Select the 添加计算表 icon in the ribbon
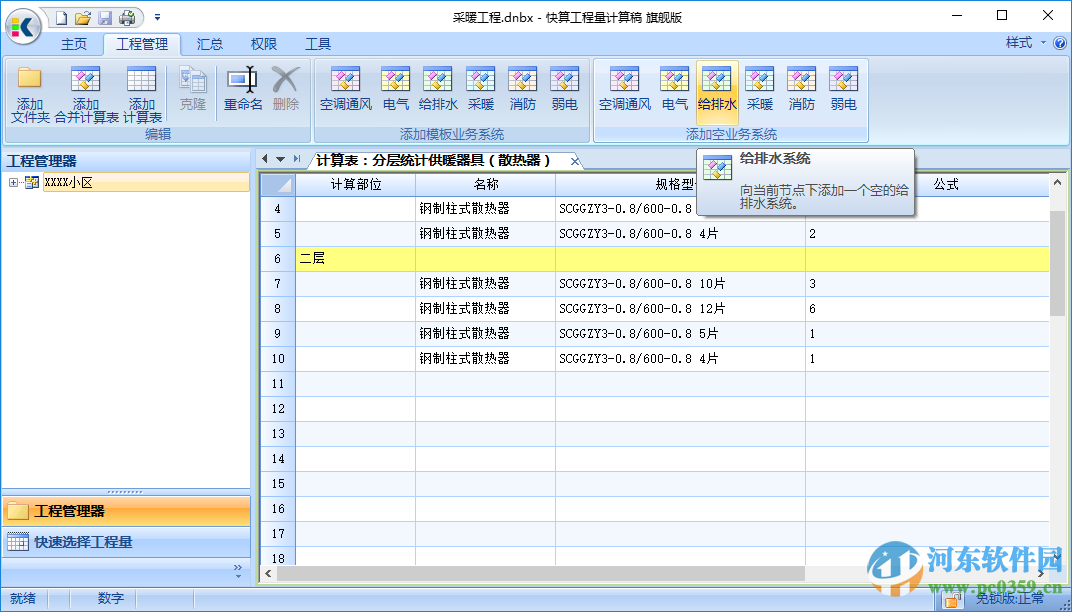Viewport: 1072px width, 612px height. (x=141, y=90)
